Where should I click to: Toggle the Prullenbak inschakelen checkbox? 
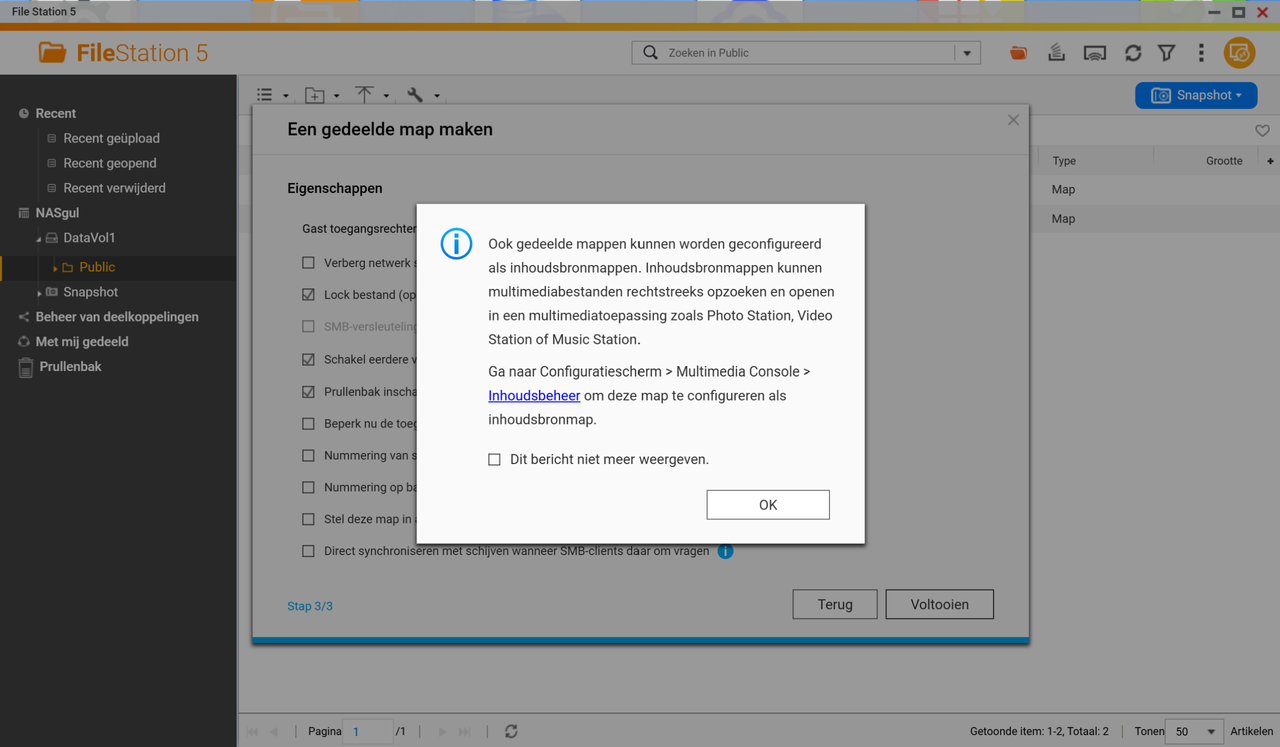click(308, 391)
